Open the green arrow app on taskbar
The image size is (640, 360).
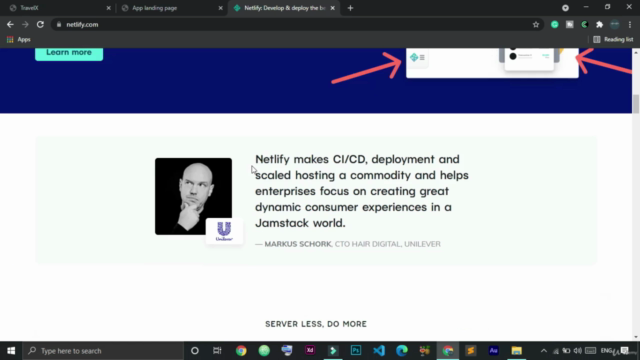point(333,351)
